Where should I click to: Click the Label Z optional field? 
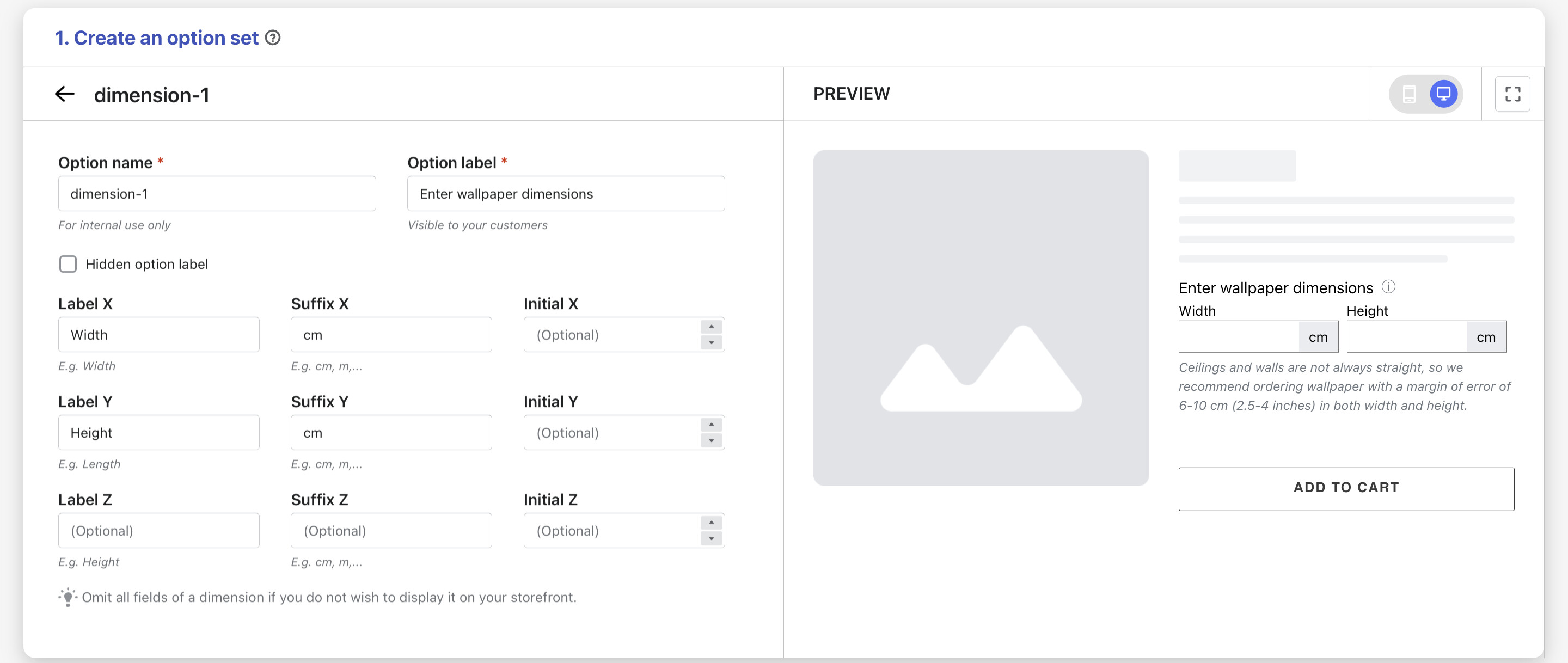(158, 530)
